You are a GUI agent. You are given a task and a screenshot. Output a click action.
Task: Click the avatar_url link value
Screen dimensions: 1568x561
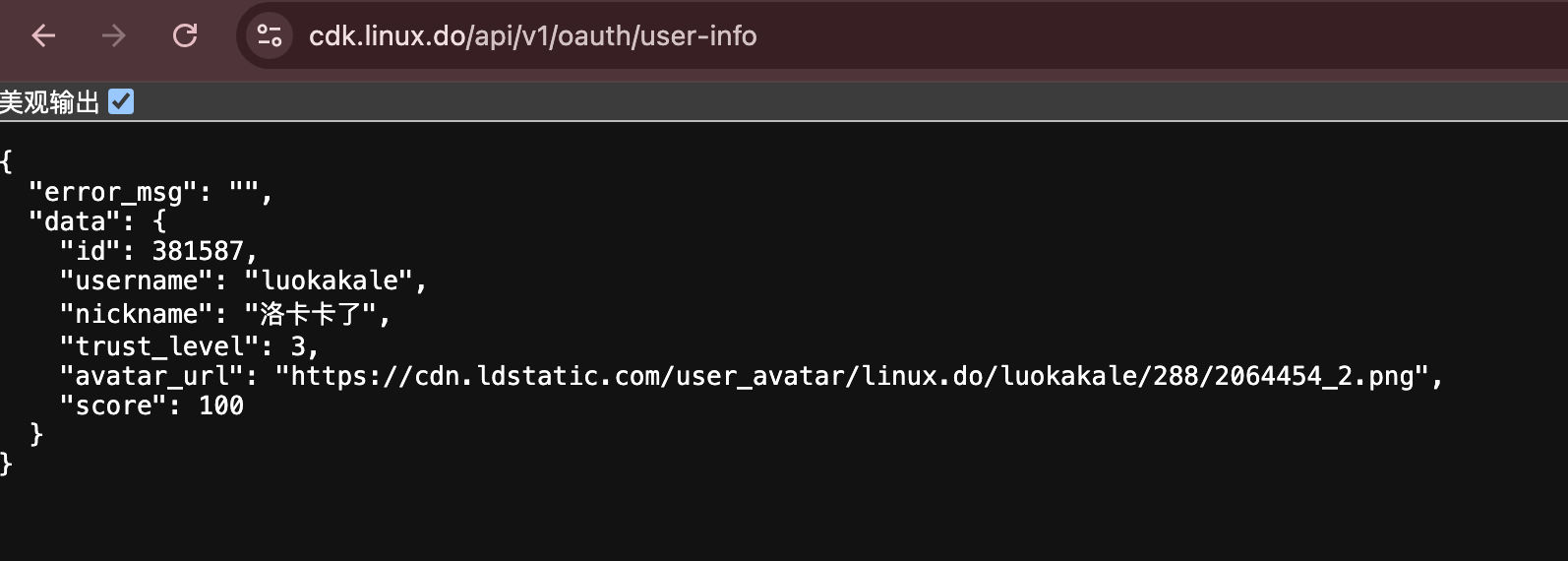851,376
